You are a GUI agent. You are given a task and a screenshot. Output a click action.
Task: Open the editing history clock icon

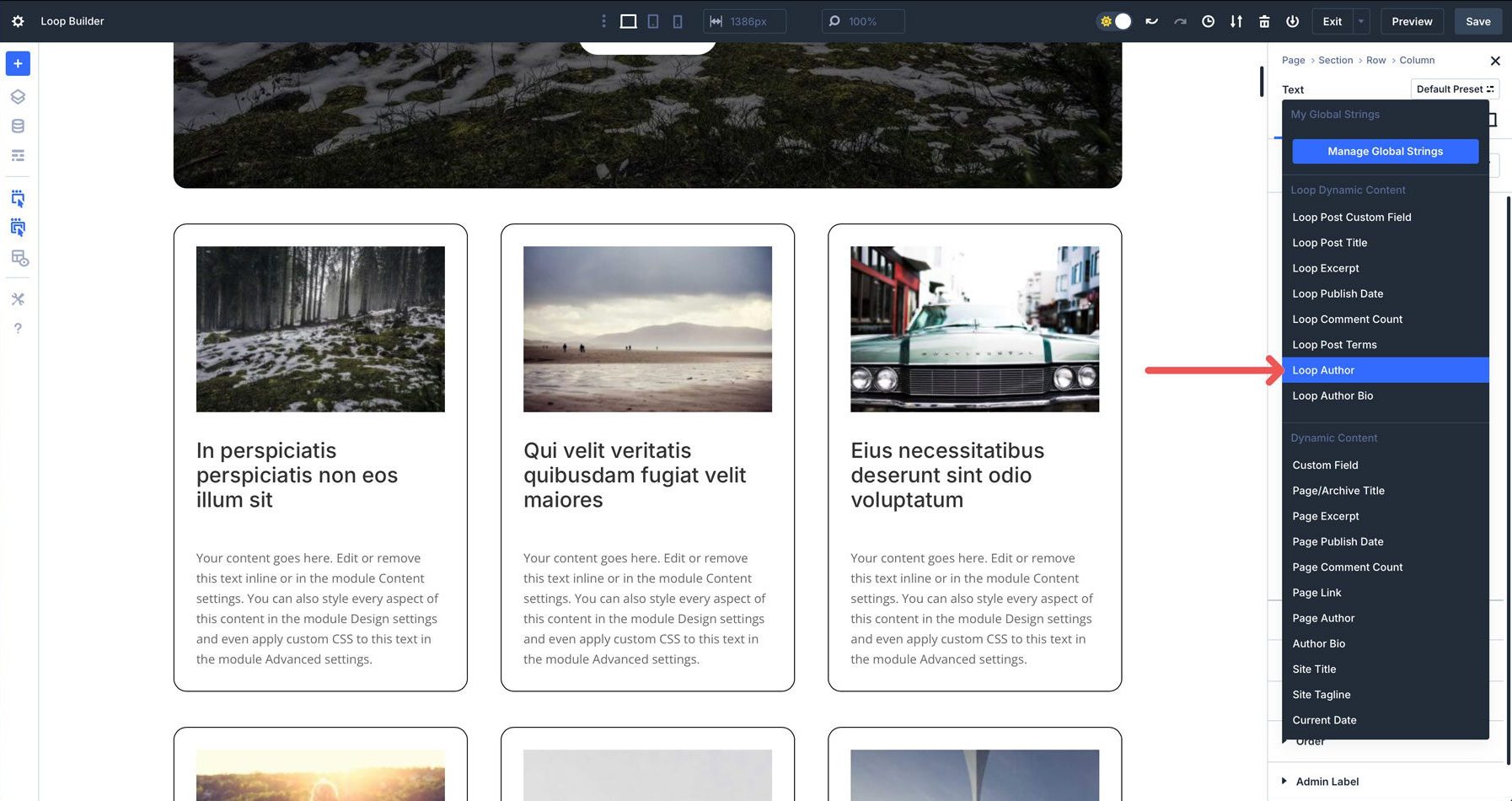click(1208, 21)
